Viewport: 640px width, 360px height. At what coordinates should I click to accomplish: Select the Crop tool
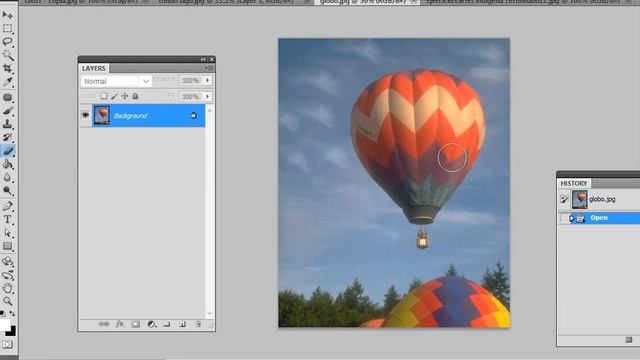click(7, 68)
